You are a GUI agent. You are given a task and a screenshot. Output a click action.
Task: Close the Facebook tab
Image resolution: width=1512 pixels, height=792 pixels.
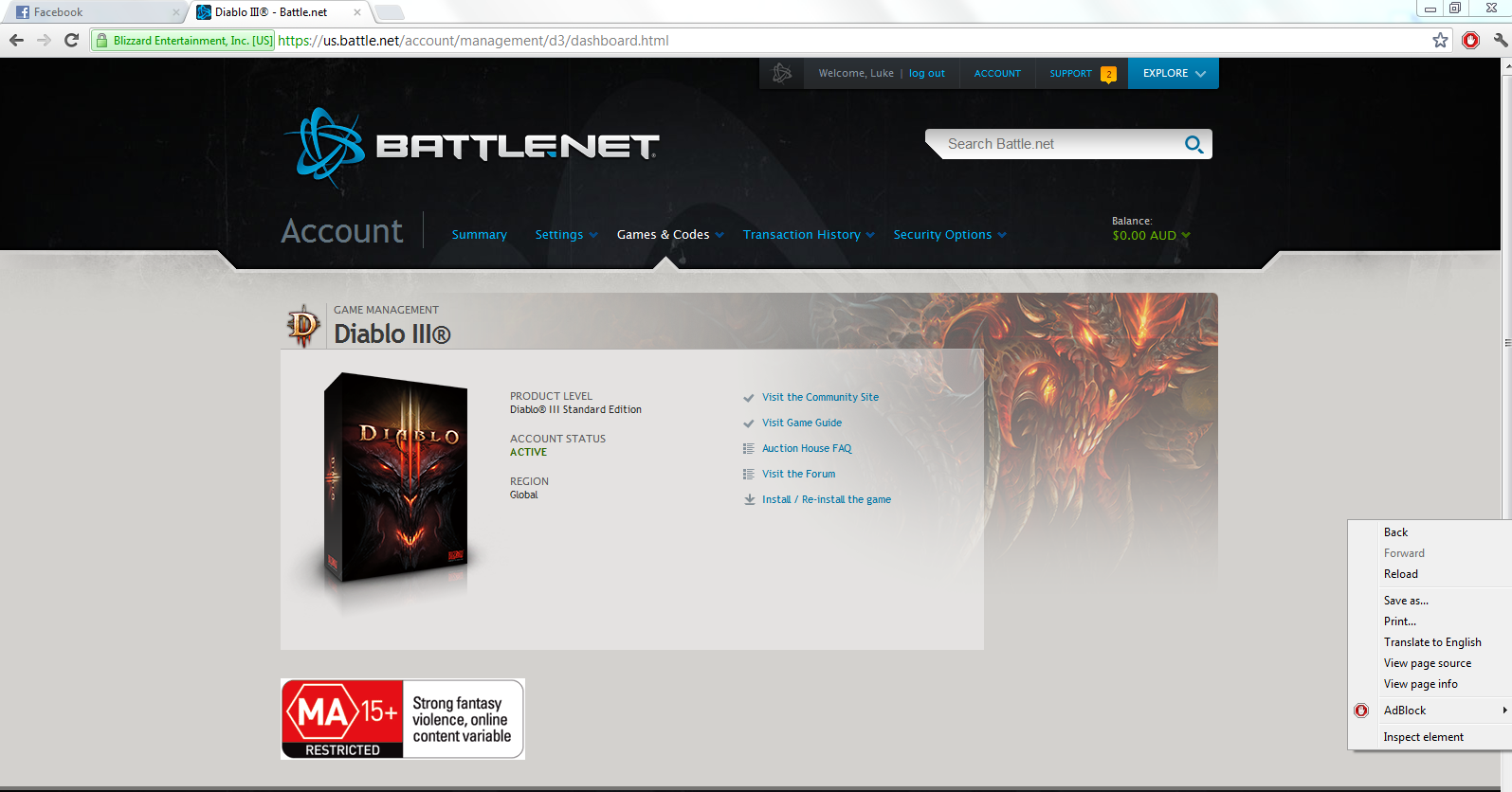(175, 12)
